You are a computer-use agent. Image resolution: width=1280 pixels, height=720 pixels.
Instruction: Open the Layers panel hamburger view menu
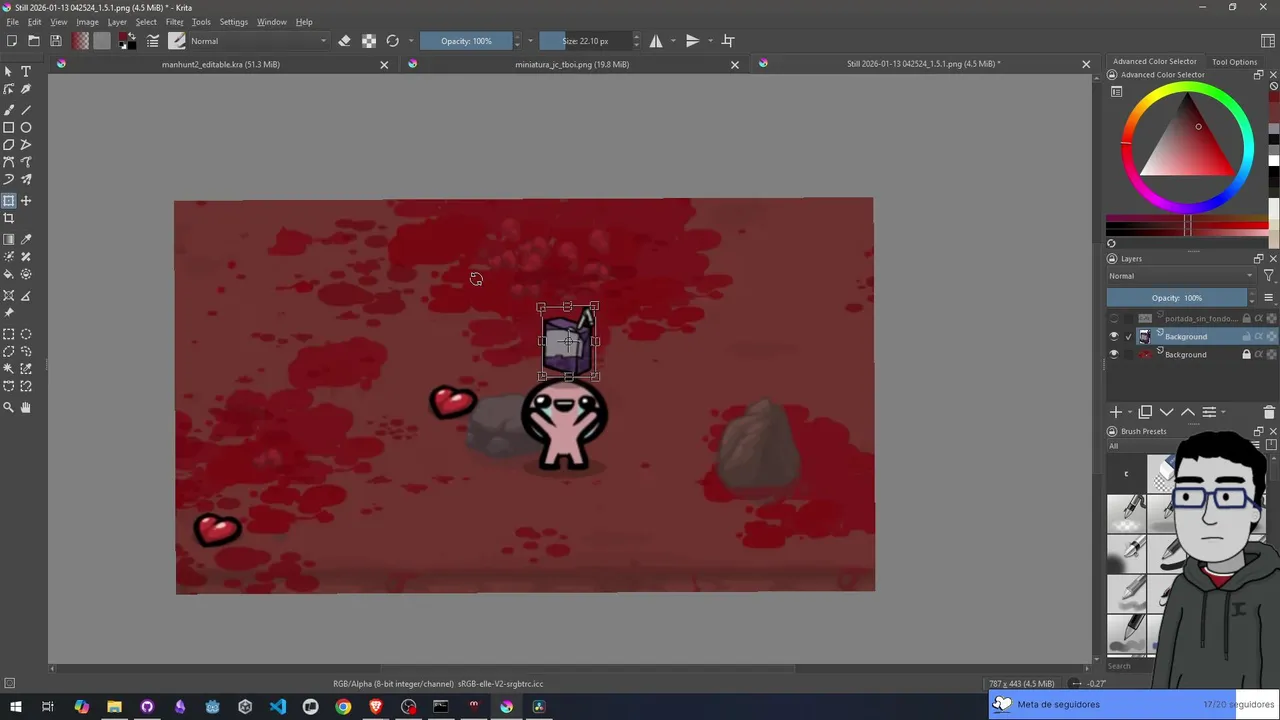click(x=1269, y=298)
